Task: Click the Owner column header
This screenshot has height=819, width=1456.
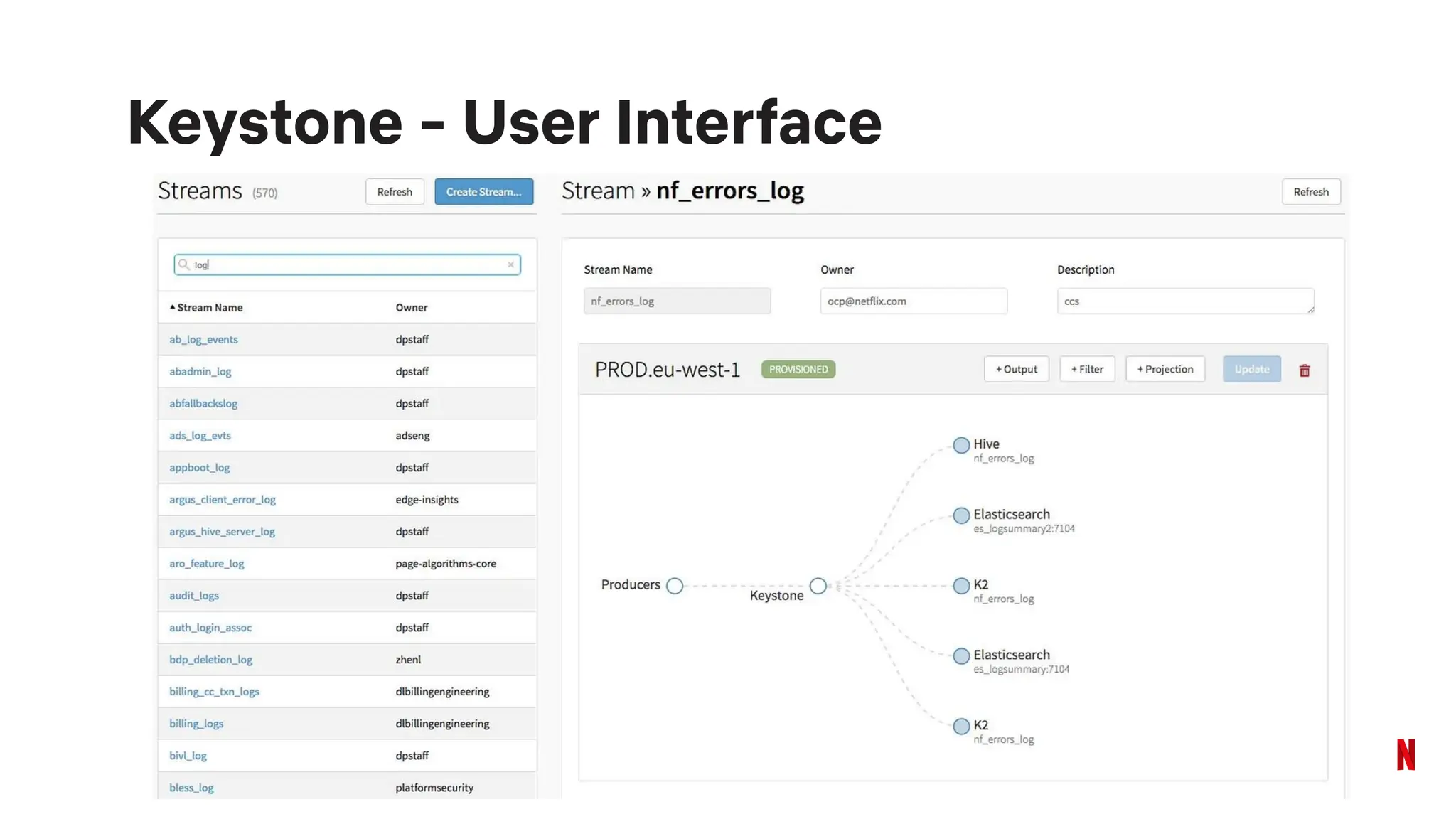Action: (x=412, y=307)
